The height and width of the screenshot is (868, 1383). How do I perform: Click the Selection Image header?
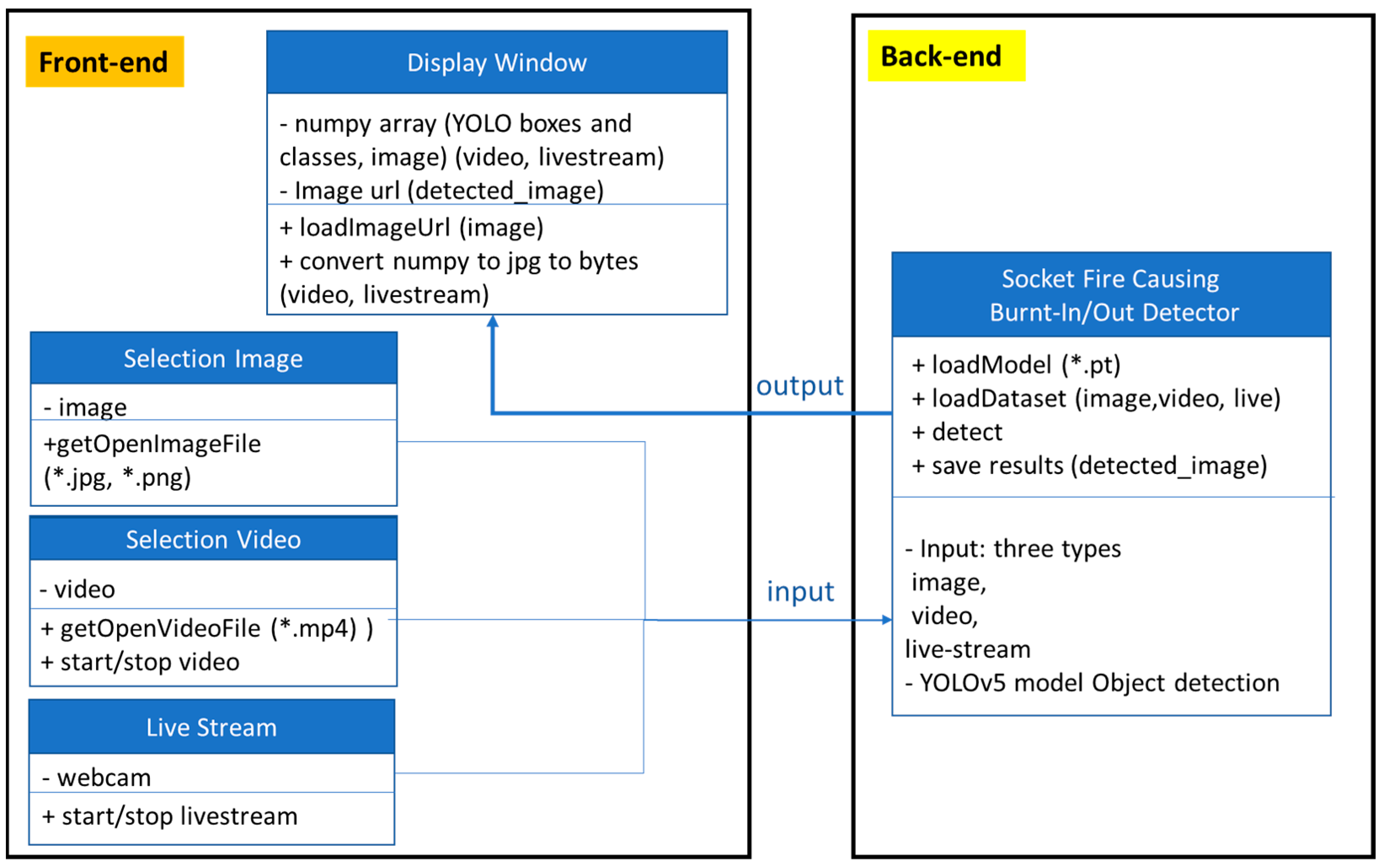pyautogui.click(x=213, y=358)
